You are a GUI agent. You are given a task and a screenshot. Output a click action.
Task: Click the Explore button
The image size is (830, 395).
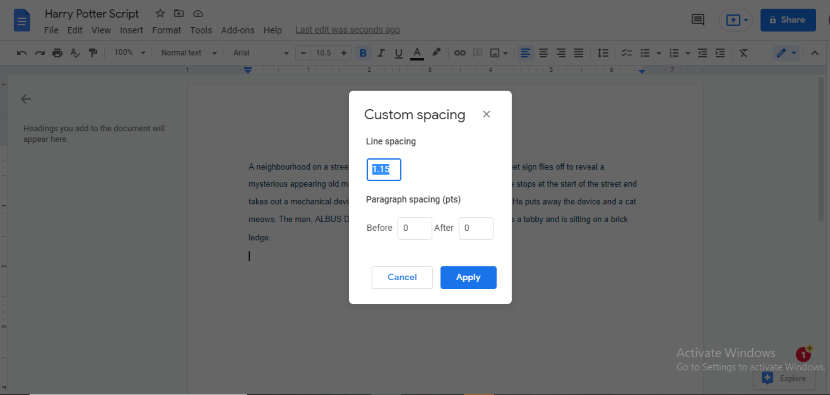tap(785, 378)
